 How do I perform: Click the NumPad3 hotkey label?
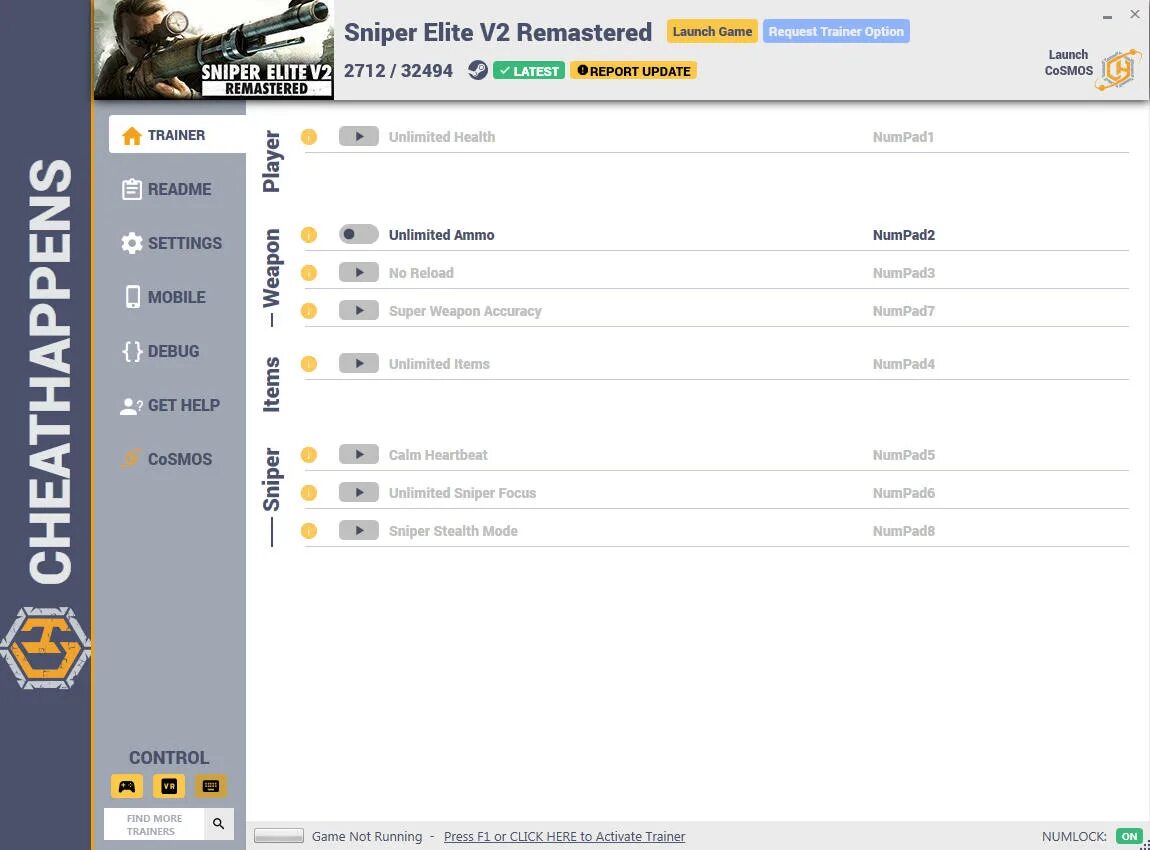pos(904,273)
